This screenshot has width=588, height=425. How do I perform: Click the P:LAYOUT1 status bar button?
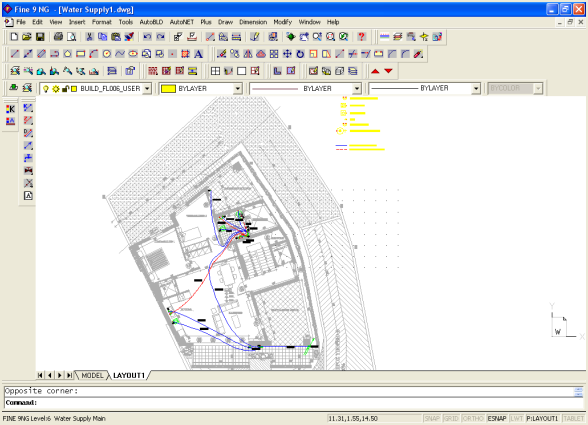tap(542, 418)
